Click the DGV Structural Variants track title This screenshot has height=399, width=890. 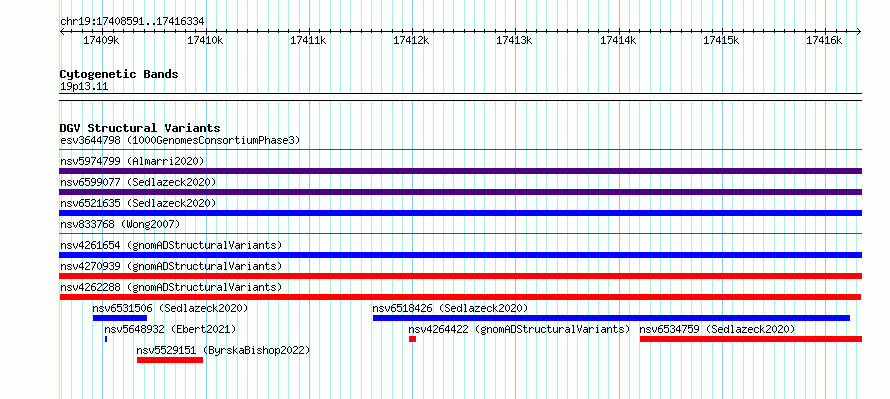pos(140,128)
